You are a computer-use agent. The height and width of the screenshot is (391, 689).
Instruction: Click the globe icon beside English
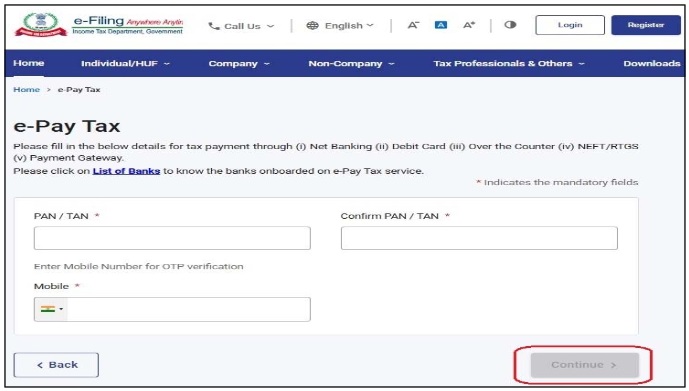[x=312, y=25]
